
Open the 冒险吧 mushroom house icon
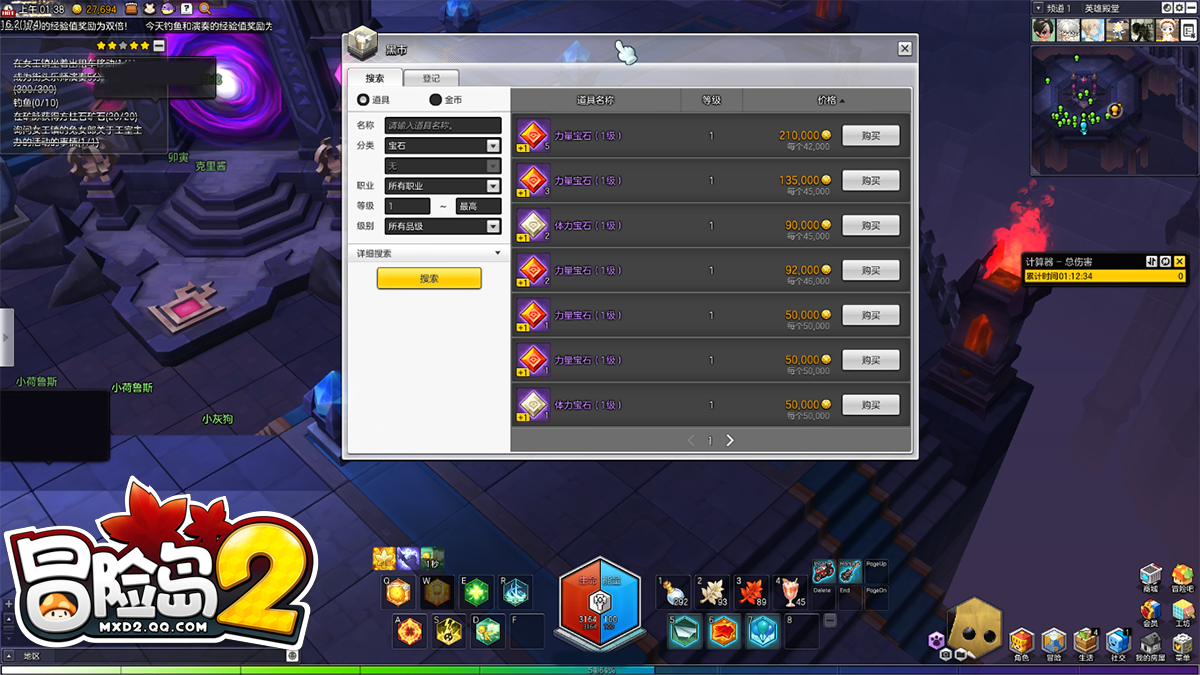tap(1183, 576)
